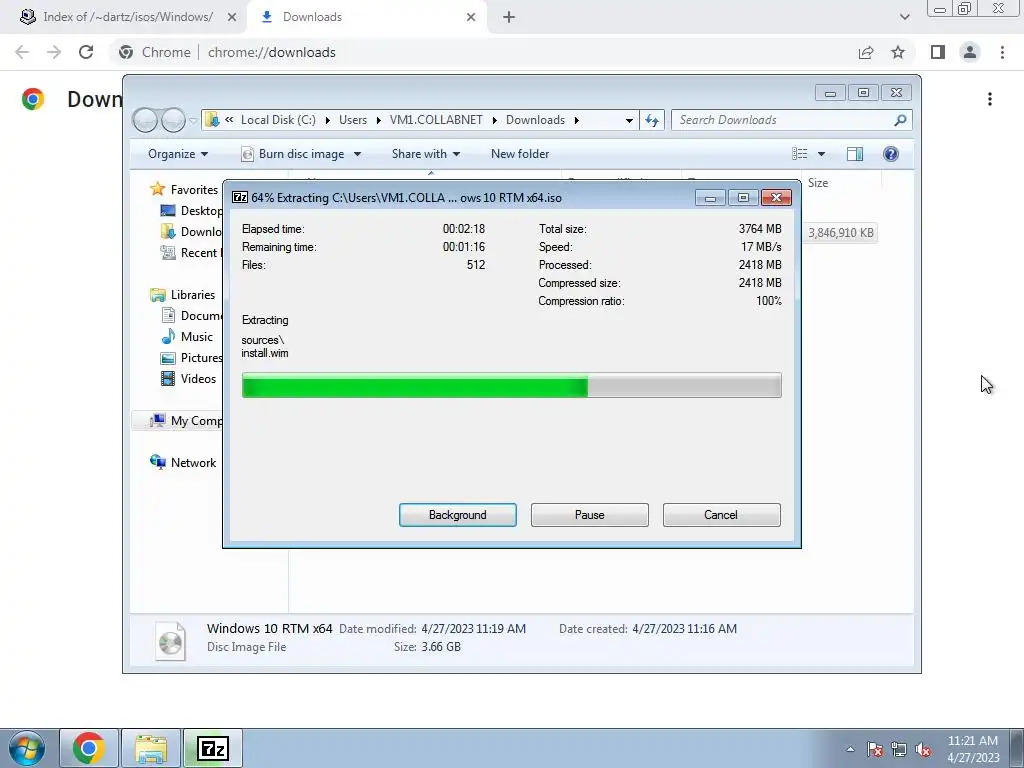1024x768 pixels.
Task: Switch to the Downloads tab
Action: (x=366, y=17)
